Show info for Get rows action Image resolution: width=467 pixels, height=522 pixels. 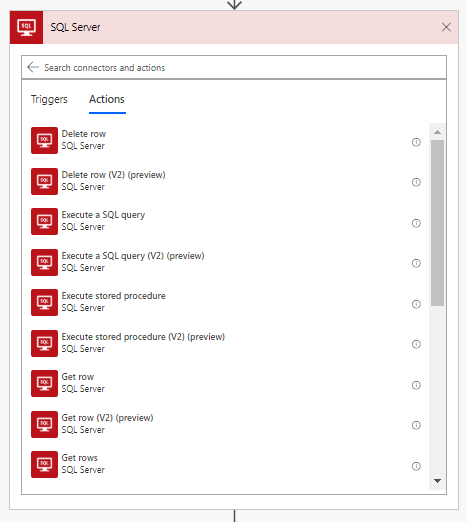coord(416,466)
